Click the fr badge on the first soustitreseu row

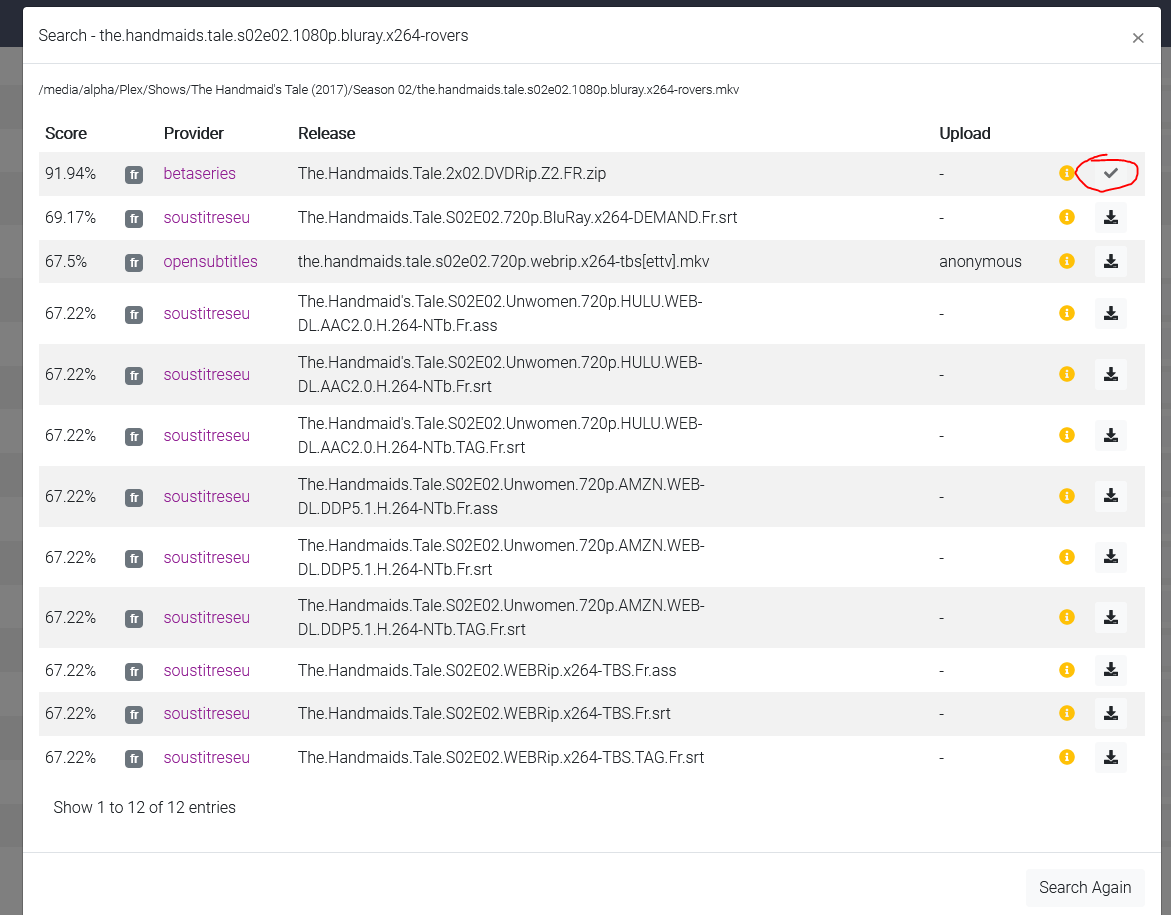[x=133, y=219]
